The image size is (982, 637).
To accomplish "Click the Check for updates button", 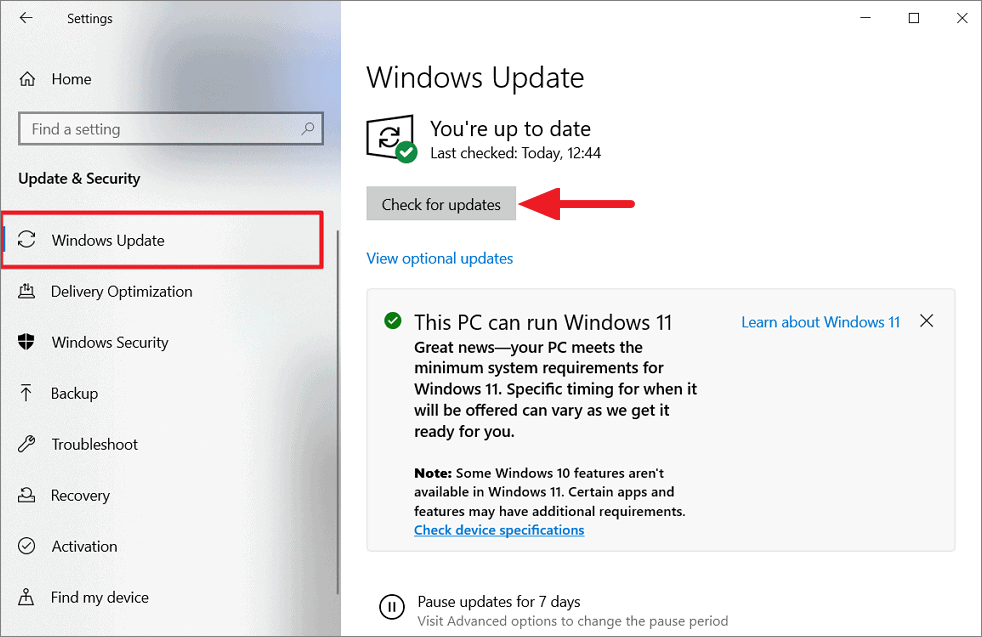I will click(441, 204).
